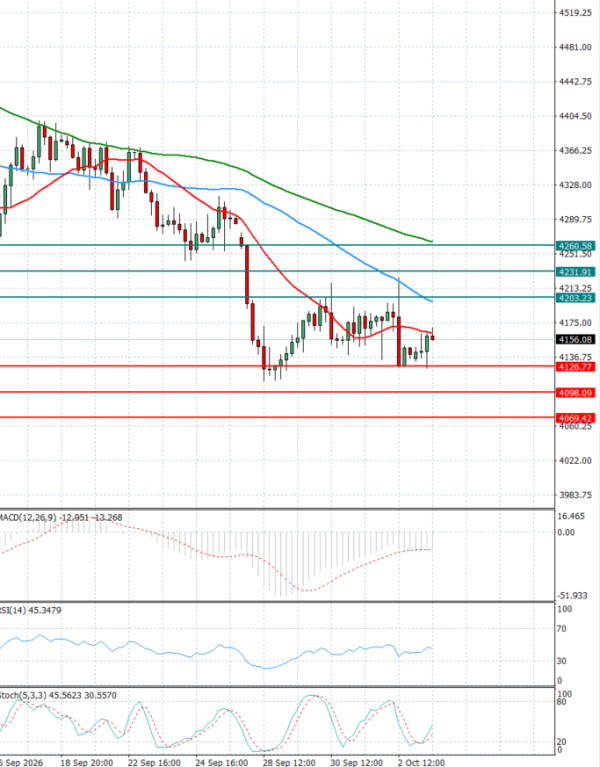
Task: Click the 70 level on RSI scale
Action: click(x=562, y=629)
